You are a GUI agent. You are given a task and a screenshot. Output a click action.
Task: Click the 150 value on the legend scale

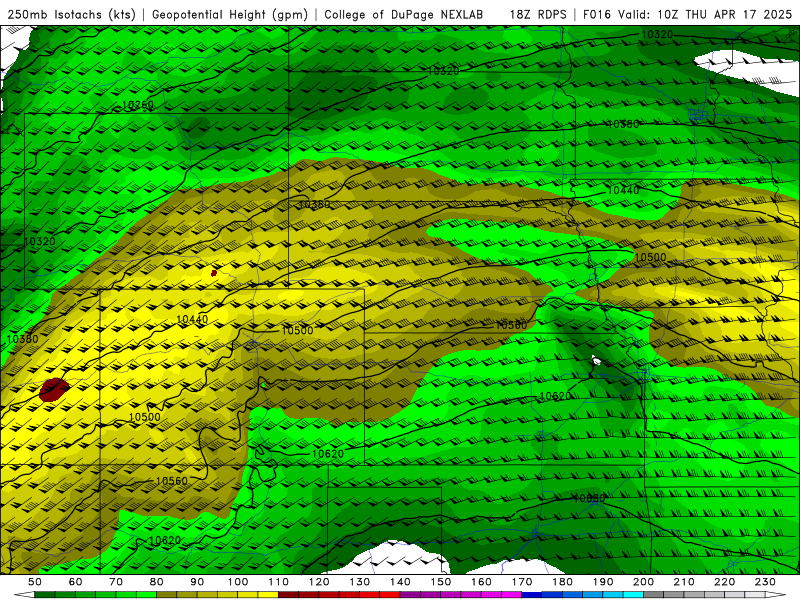coord(441,582)
